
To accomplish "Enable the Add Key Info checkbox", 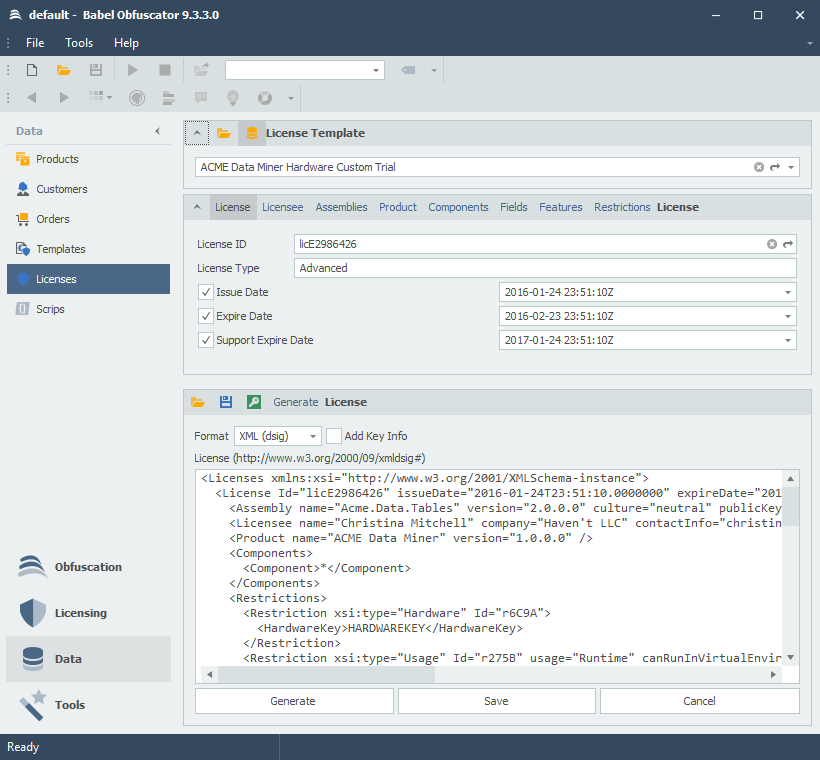I will [x=334, y=436].
